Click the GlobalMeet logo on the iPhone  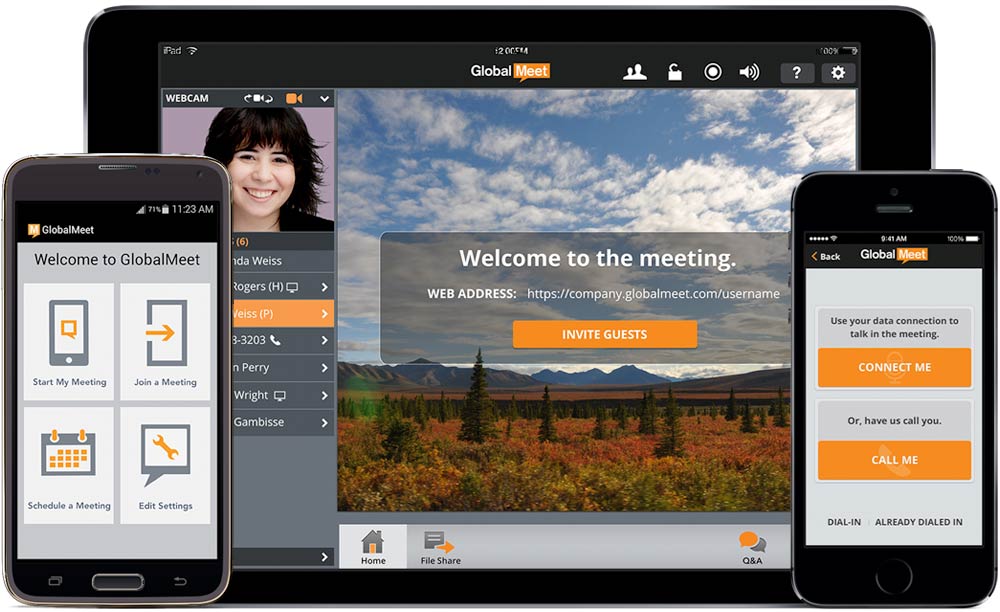[893, 254]
